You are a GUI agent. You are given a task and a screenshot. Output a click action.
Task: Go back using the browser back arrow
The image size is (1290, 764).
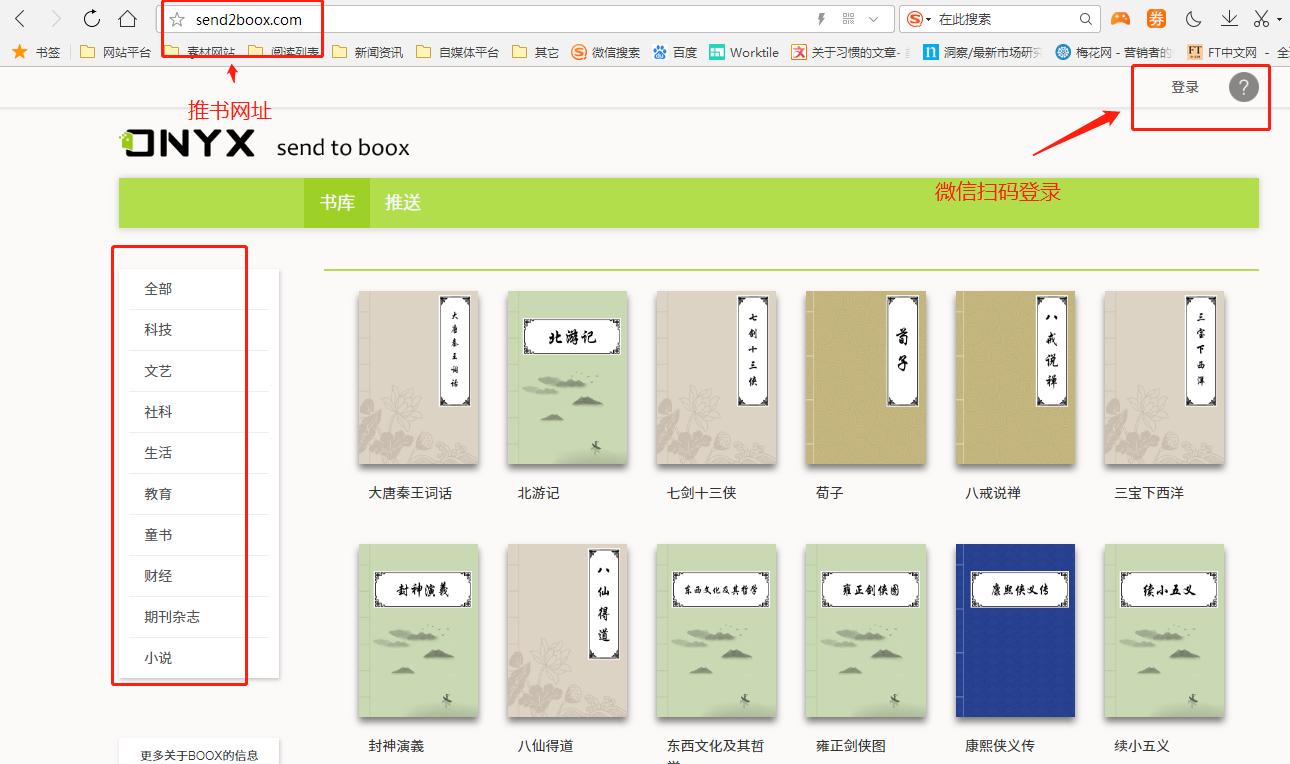tap(20, 19)
